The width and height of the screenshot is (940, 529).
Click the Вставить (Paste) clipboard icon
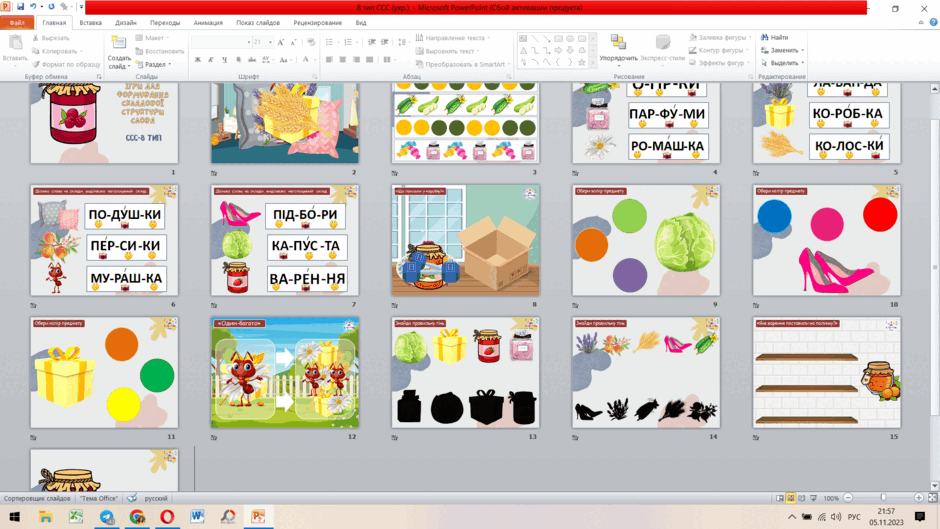(x=15, y=43)
